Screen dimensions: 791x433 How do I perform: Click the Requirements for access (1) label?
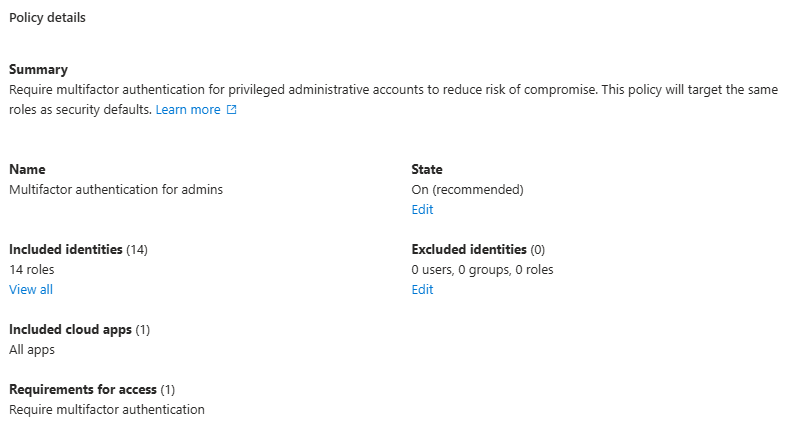[92, 390]
